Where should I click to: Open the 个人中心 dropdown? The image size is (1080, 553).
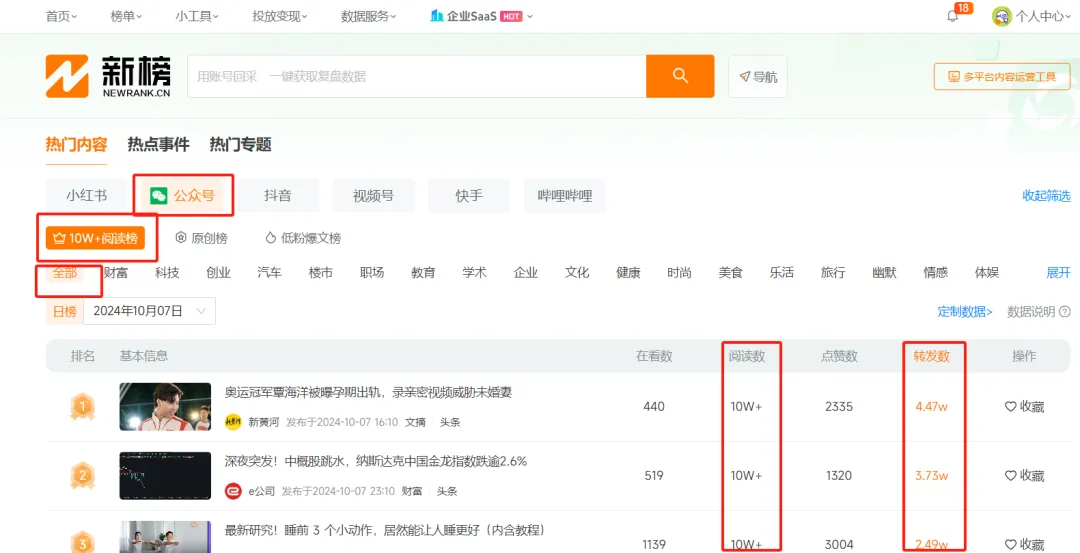[x=1043, y=17]
